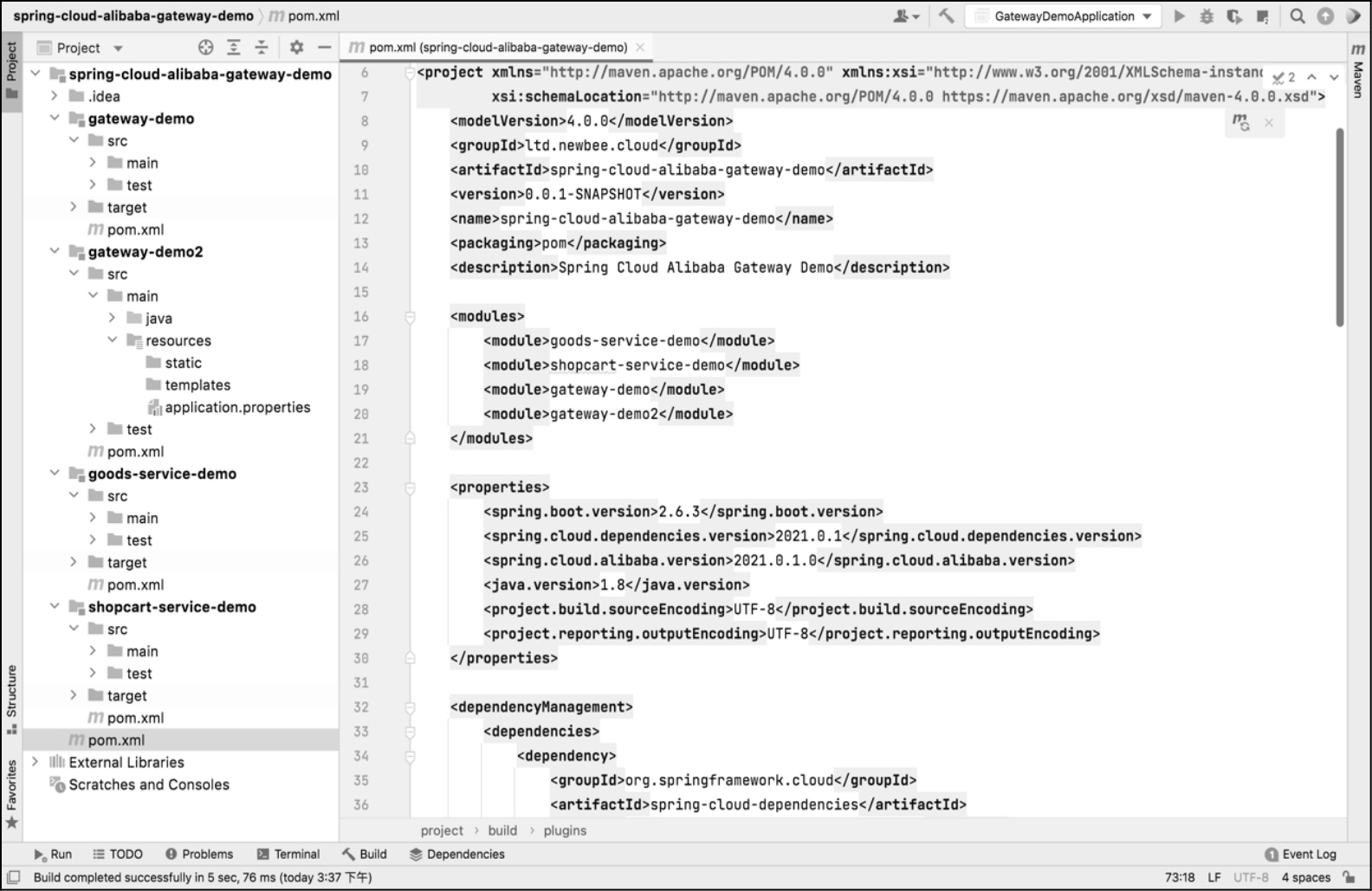Load Maven changes floating icon
1372x891 pixels.
[x=1241, y=122]
